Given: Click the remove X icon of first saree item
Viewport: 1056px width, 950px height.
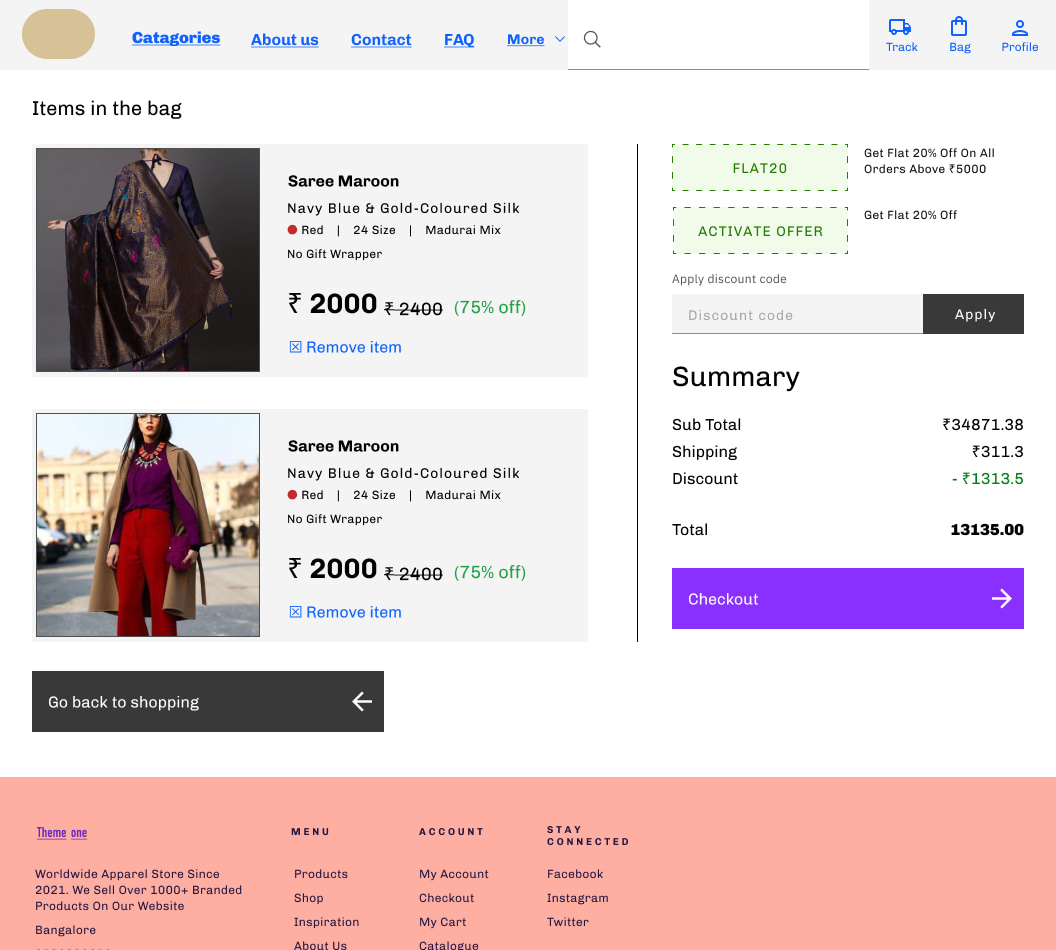Looking at the screenshot, I should pos(295,347).
